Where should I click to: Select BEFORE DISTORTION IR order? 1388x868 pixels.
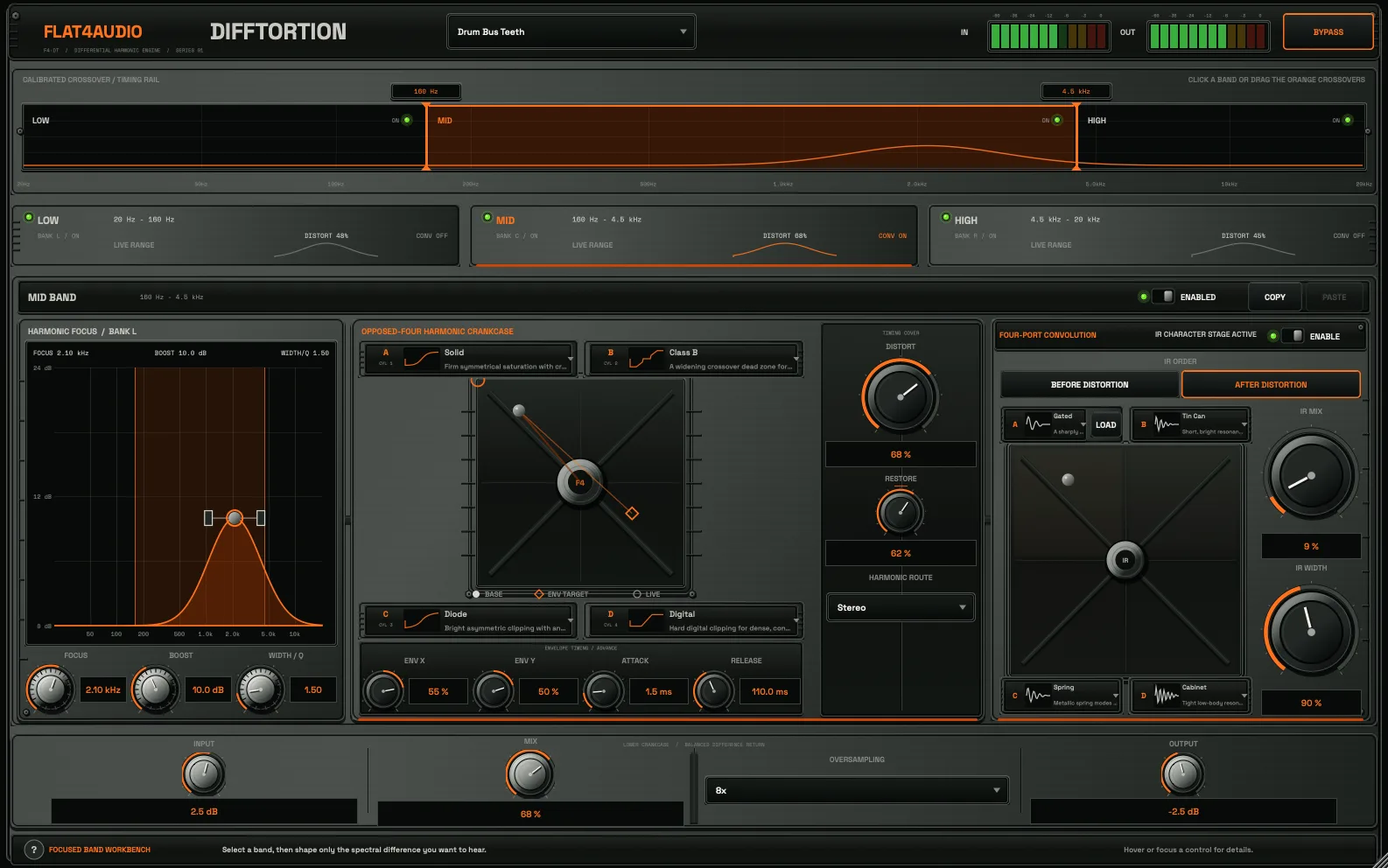pos(1090,384)
